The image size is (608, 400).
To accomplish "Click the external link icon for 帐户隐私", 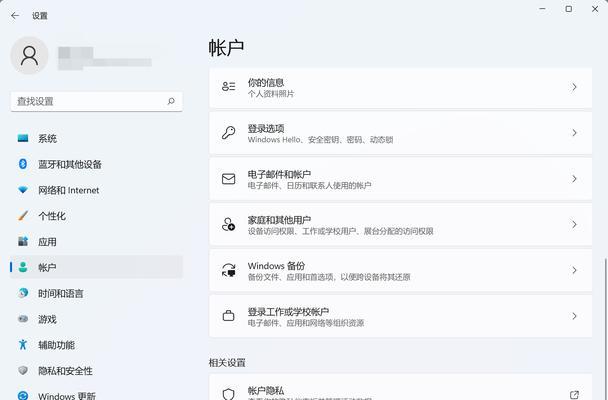I will (x=574, y=395).
